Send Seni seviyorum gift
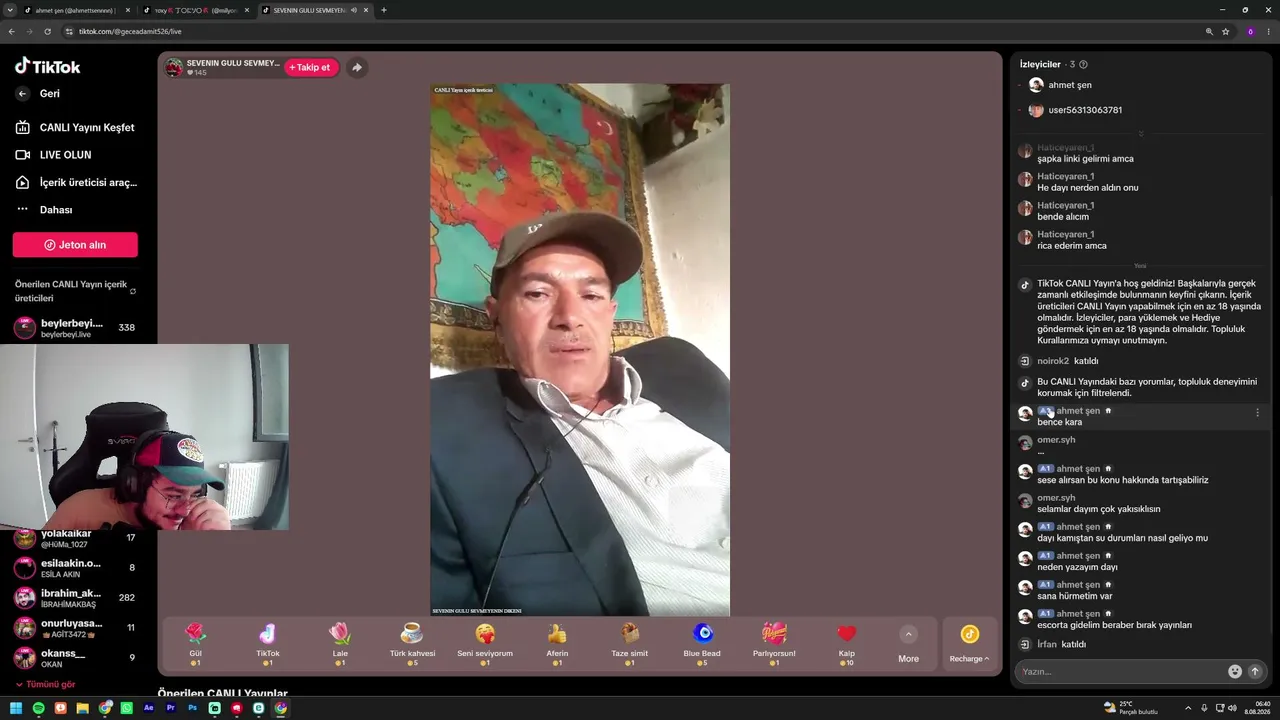This screenshot has height=720, width=1280. click(485, 642)
